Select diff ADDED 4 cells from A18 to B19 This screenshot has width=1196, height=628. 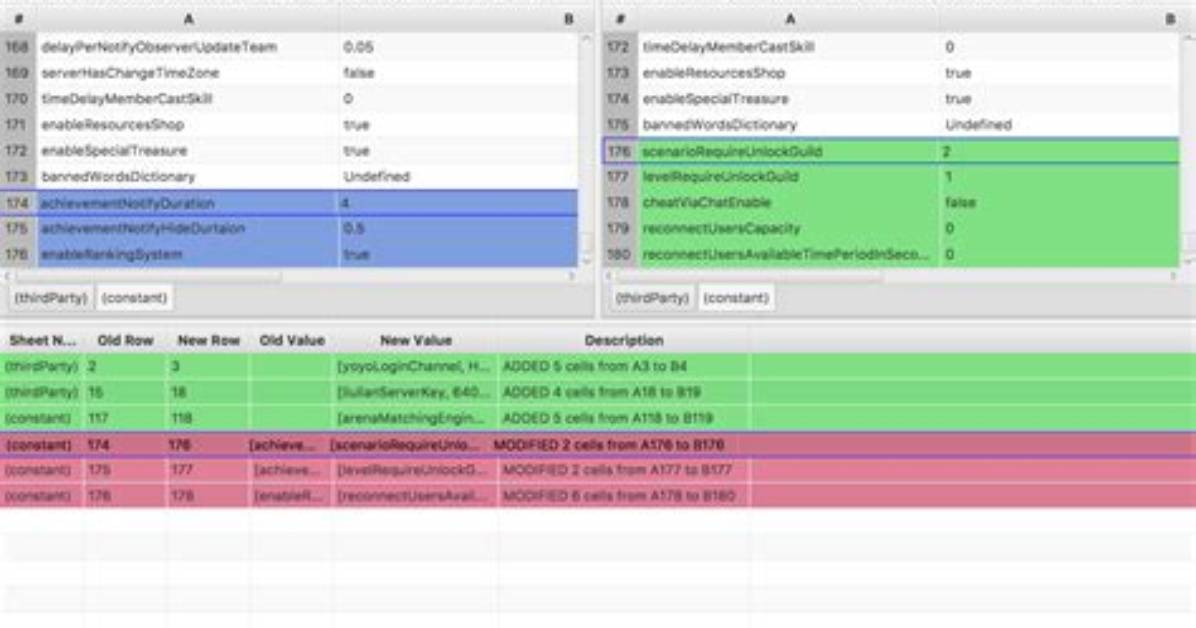coord(598,392)
